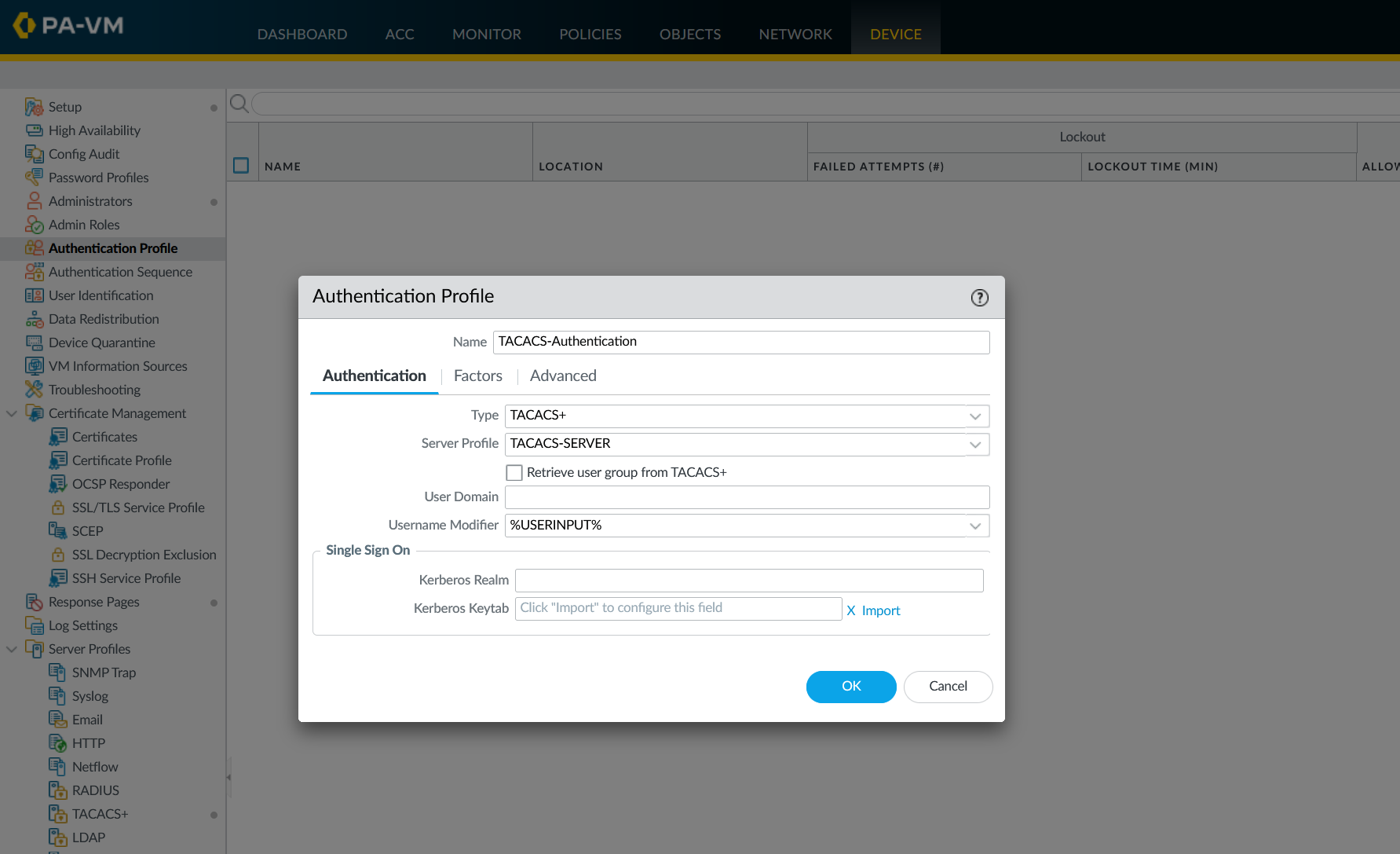Viewport: 1400px width, 854px height.
Task: Click the Cancel button
Action: [948, 687]
